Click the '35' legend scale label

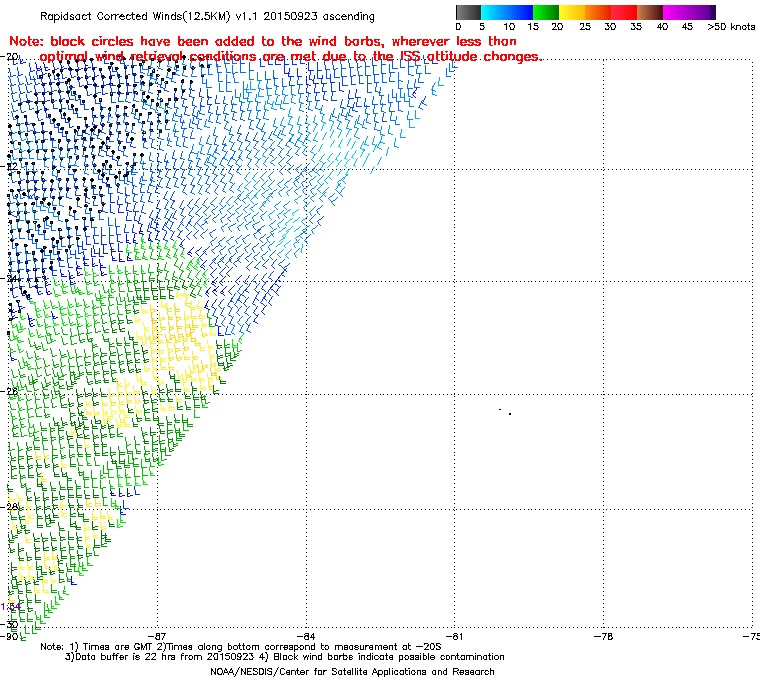(x=636, y=27)
